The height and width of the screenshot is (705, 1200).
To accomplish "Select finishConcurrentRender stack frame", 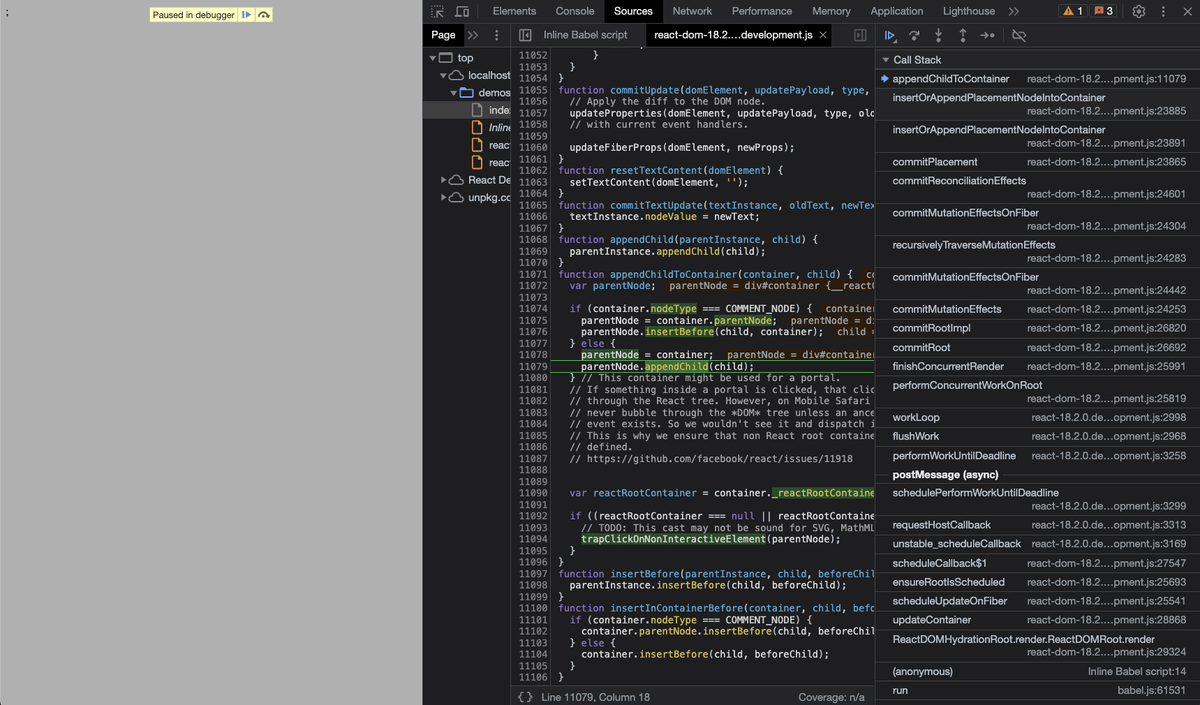I will pos(1037,366).
